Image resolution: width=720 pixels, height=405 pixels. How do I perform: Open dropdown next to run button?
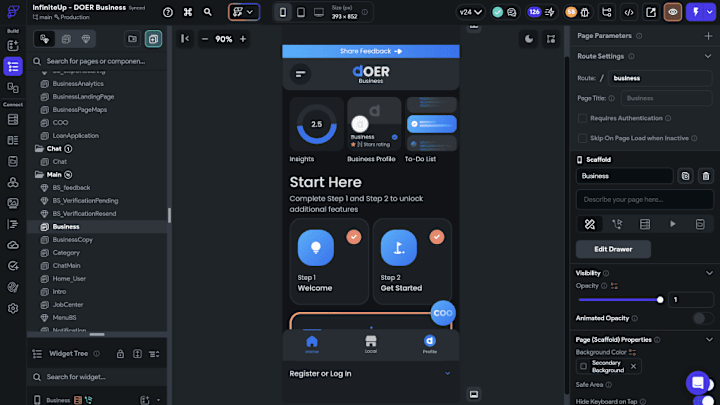[710, 12]
